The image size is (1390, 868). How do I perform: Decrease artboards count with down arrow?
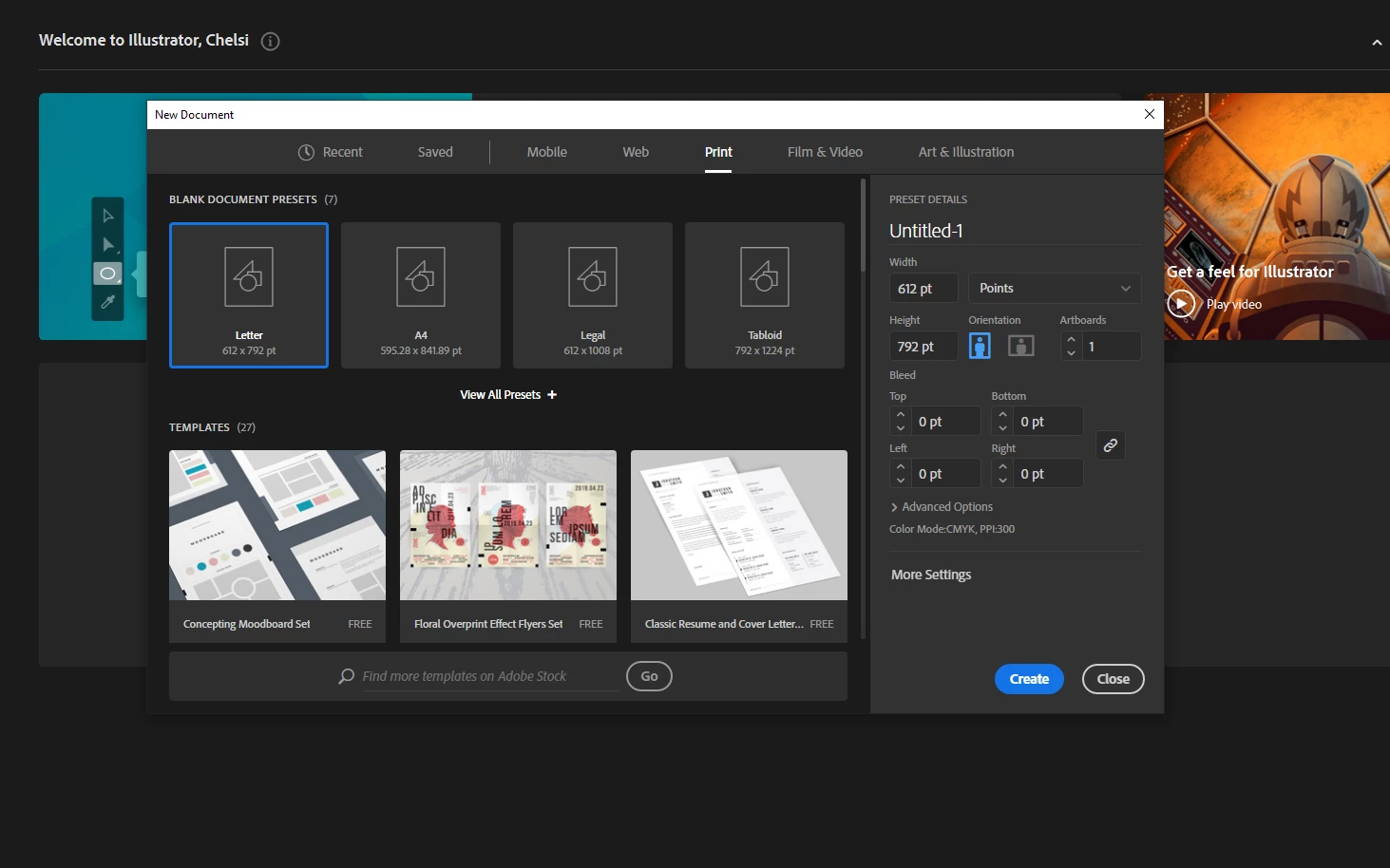click(x=1071, y=353)
